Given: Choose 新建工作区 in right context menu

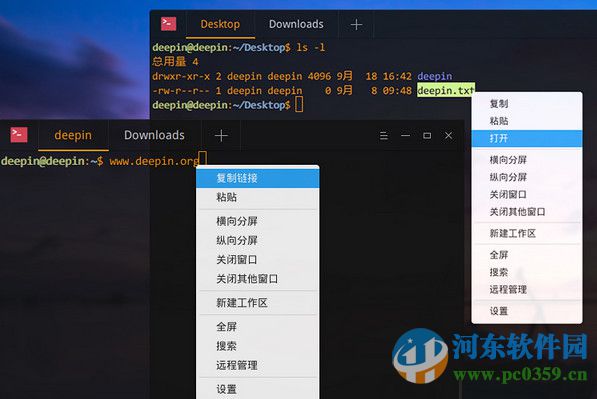Looking at the screenshot, I should tap(527, 233).
